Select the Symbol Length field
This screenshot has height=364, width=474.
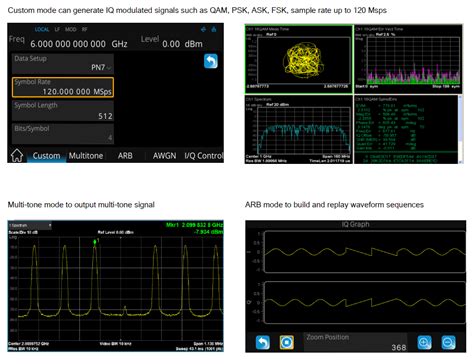tap(63, 111)
